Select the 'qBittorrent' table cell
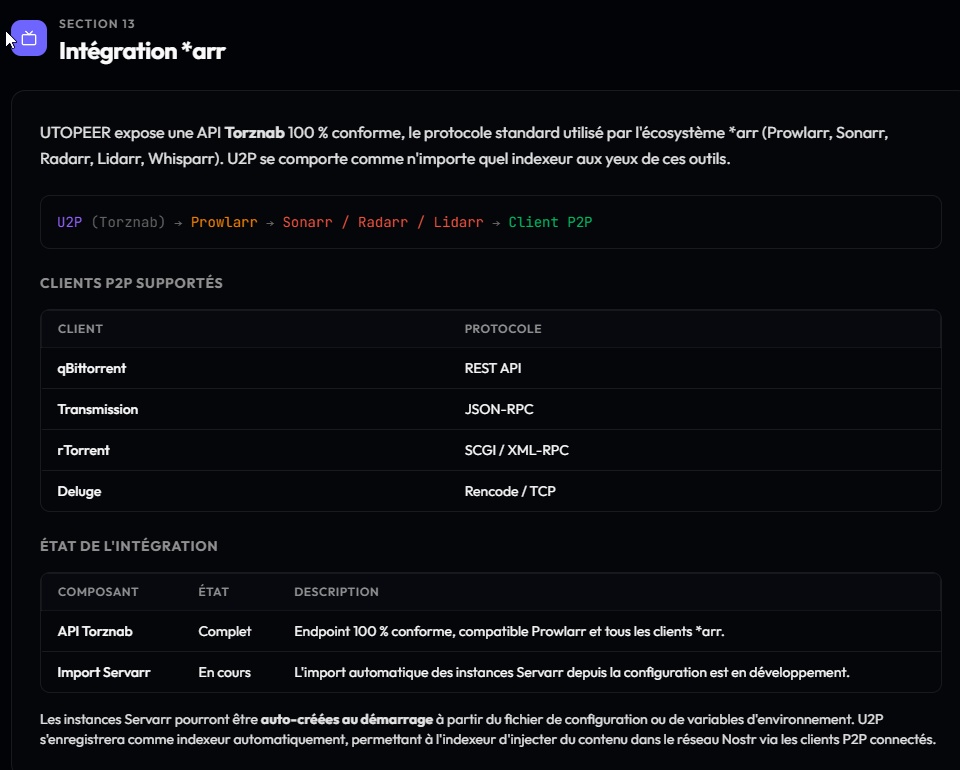This screenshot has height=770, width=960. 92,368
